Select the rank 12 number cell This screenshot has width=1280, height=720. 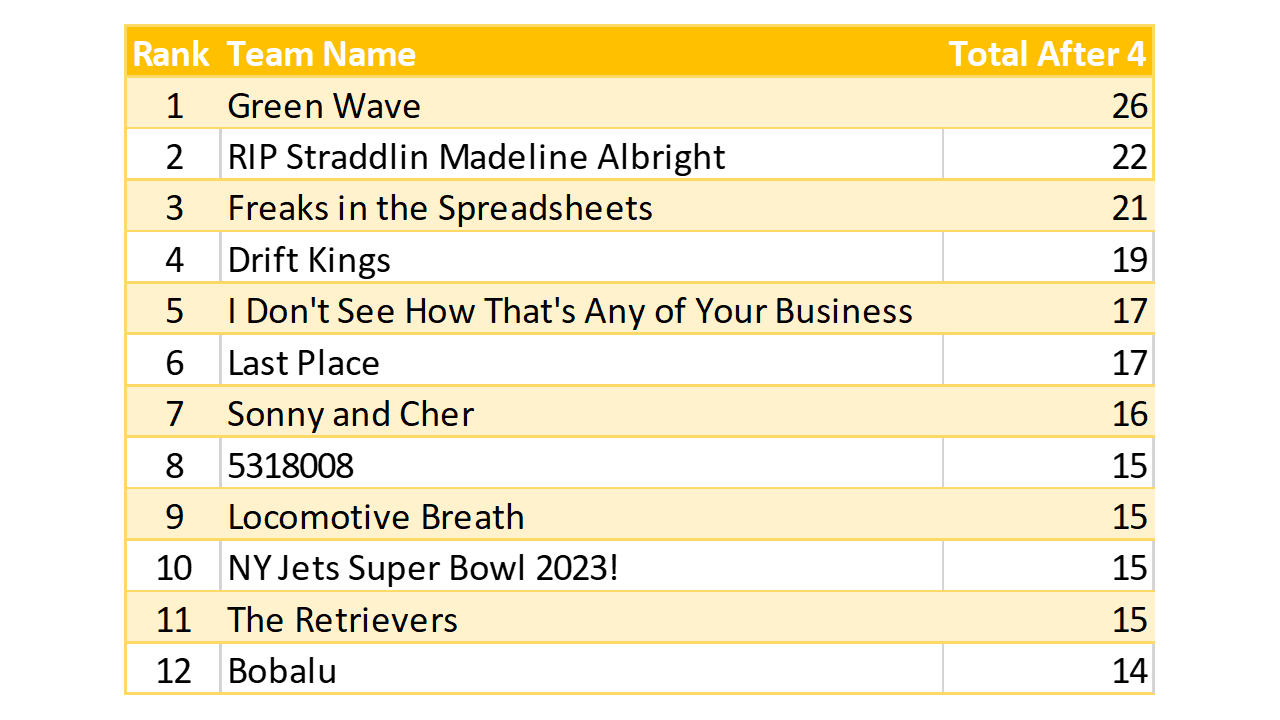pos(174,671)
